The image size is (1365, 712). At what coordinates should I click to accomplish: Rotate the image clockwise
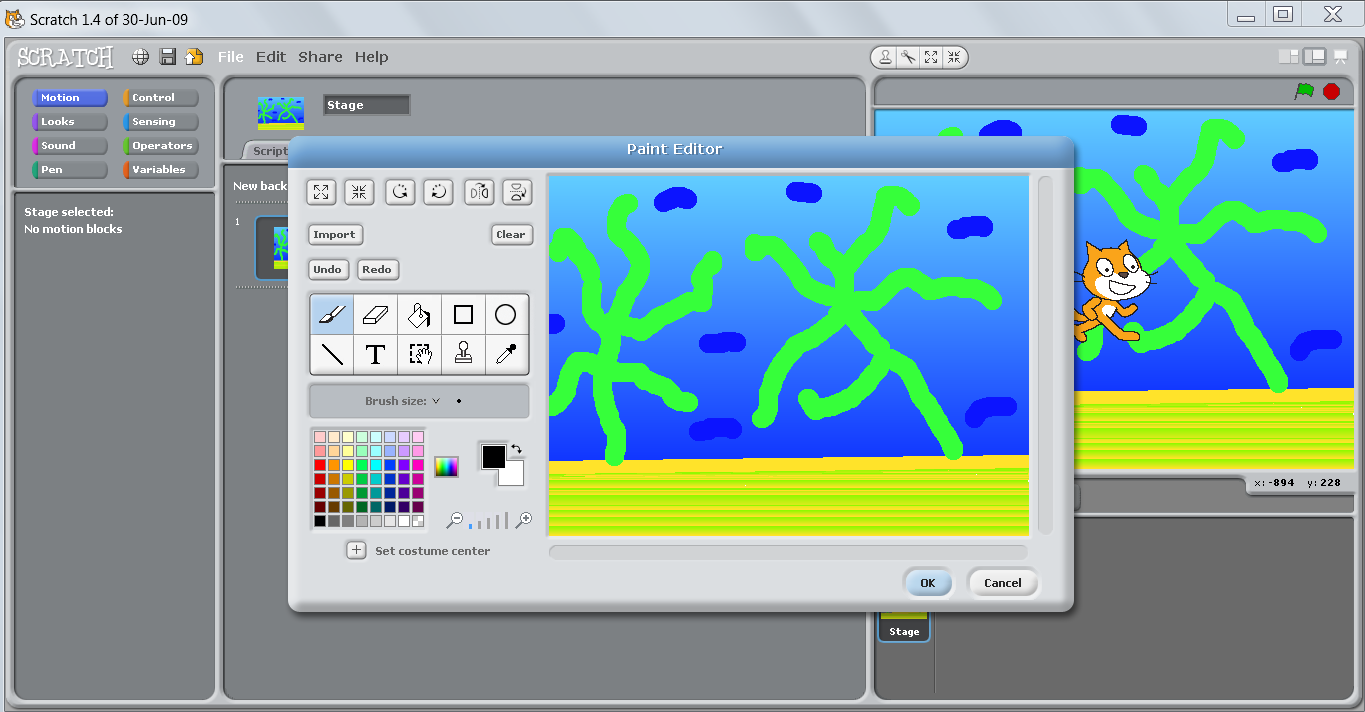(x=400, y=192)
